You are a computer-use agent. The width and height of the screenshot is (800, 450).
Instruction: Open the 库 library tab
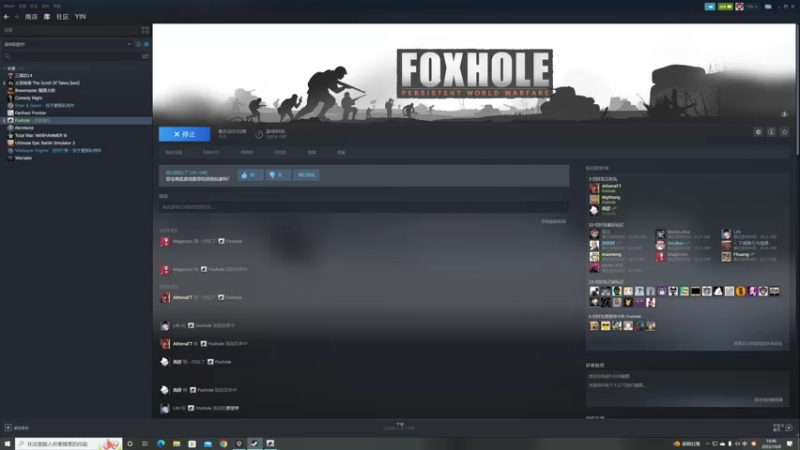[x=47, y=17]
